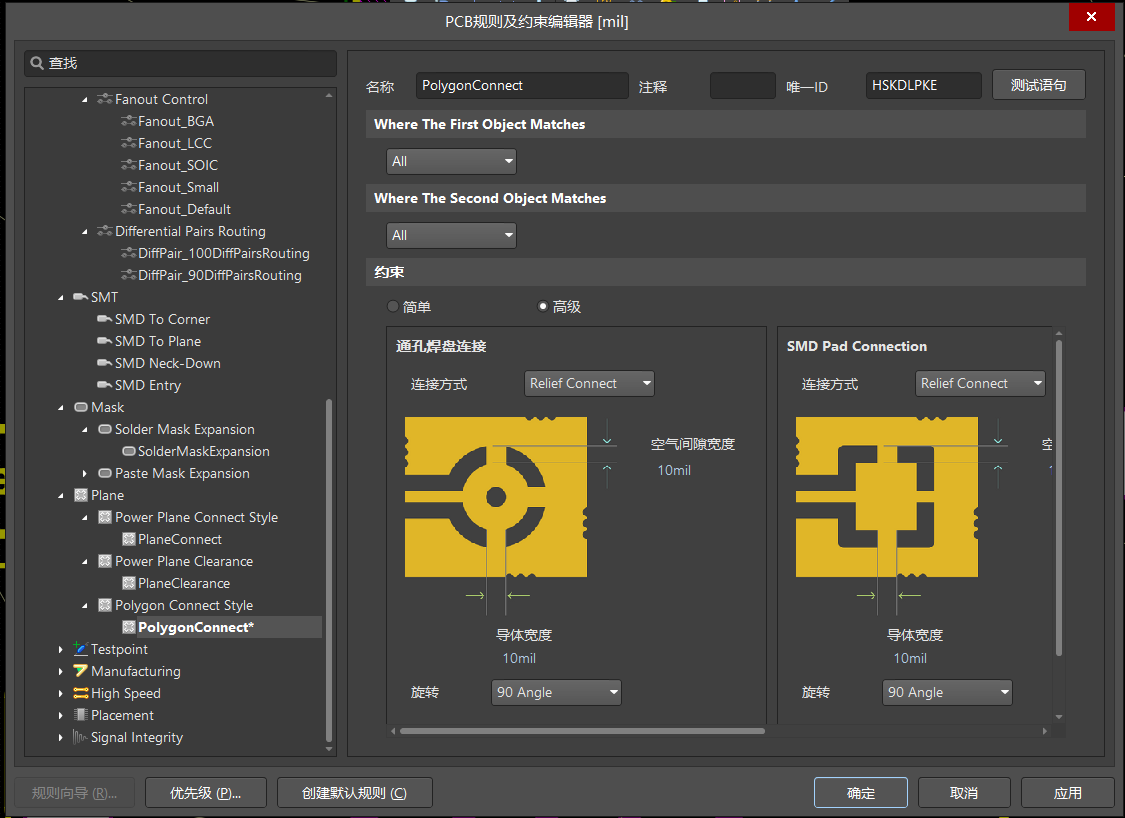The width and height of the screenshot is (1125, 818).
Task: Click the PlaneClearance rule icon
Action: (129, 583)
